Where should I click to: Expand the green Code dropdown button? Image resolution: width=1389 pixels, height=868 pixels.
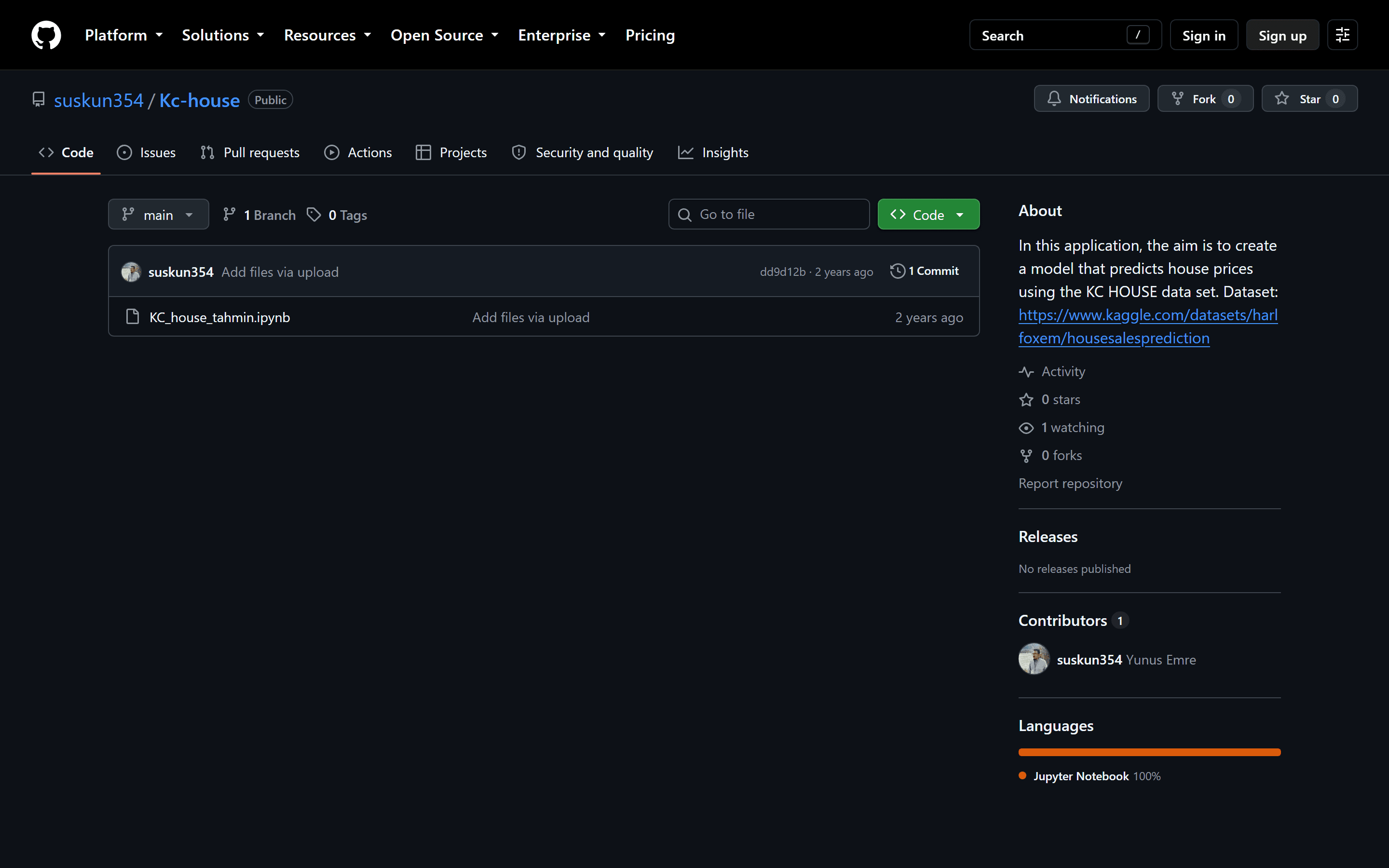928,215
